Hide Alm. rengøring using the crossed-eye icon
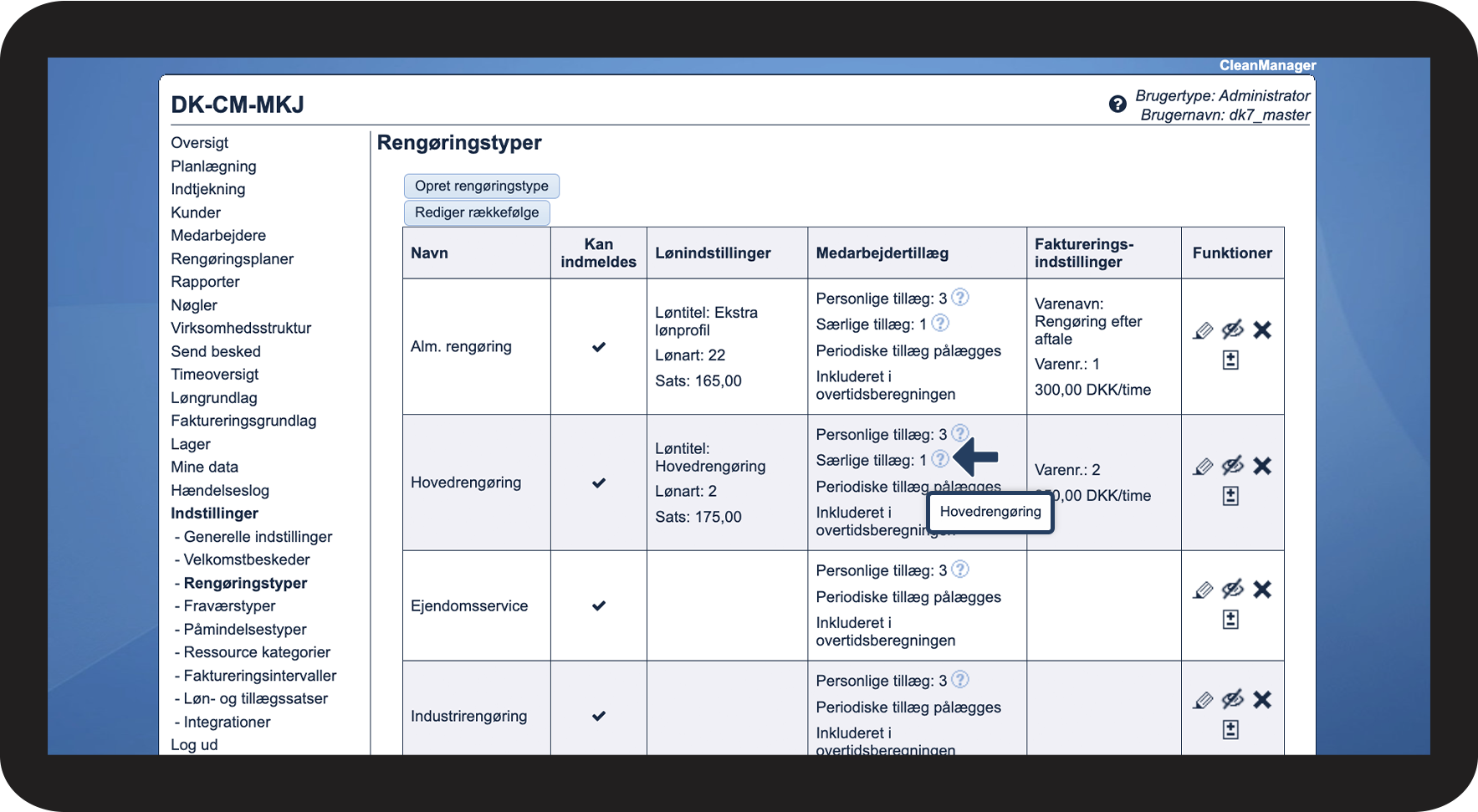The image size is (1478, 812). pyautogui.click(x=1232, y=330)
